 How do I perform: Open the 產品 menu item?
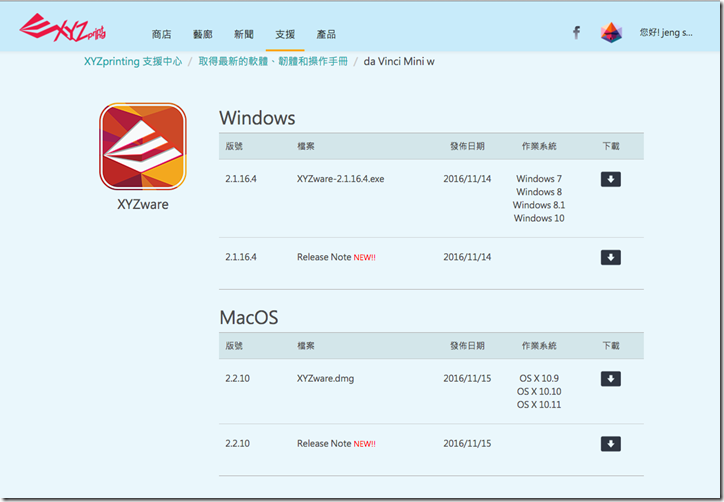pyautogui.click(x=326, y=34)
